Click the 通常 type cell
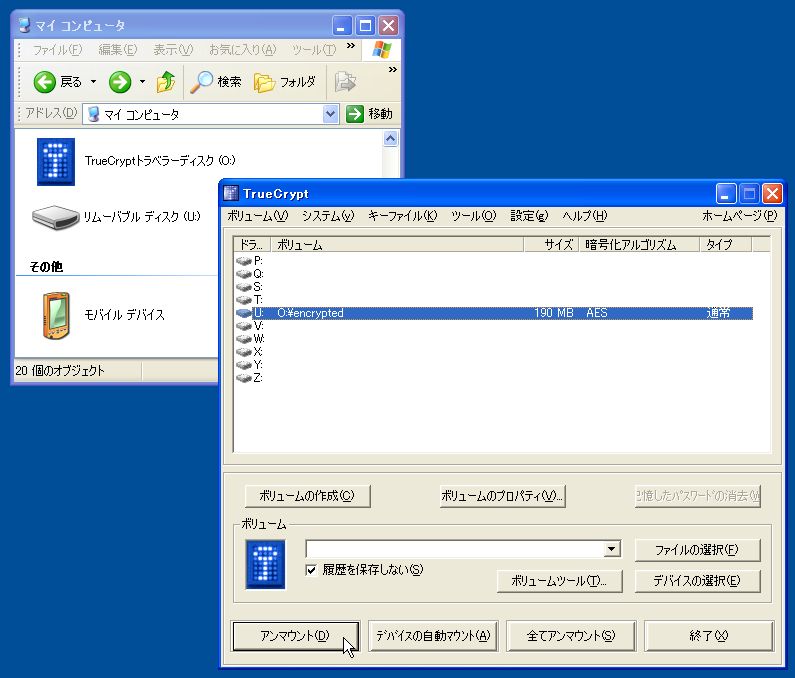Screen dimensions: 795x678 pos(718,313)
